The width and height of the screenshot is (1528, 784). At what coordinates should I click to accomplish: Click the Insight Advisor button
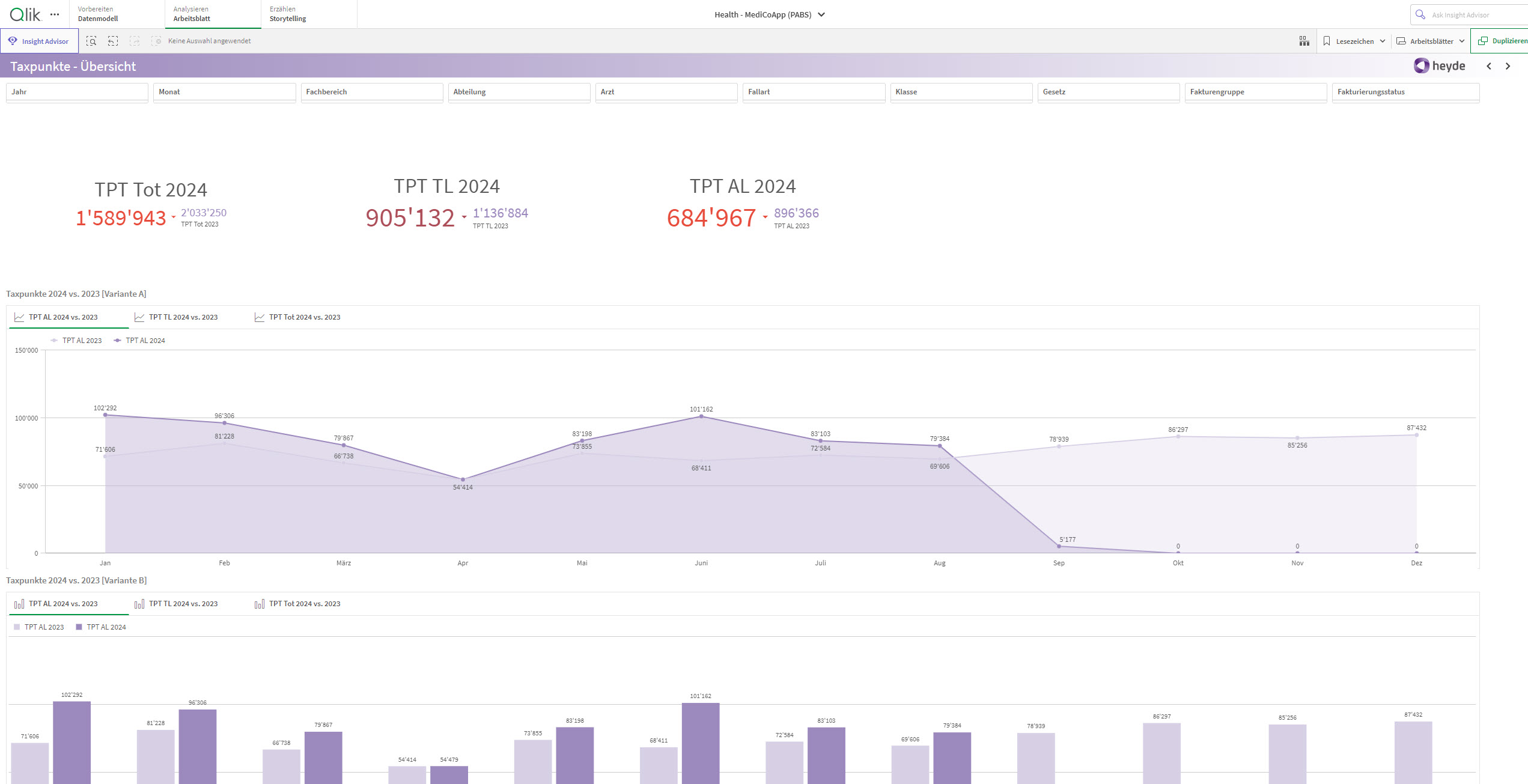point(39,41)
